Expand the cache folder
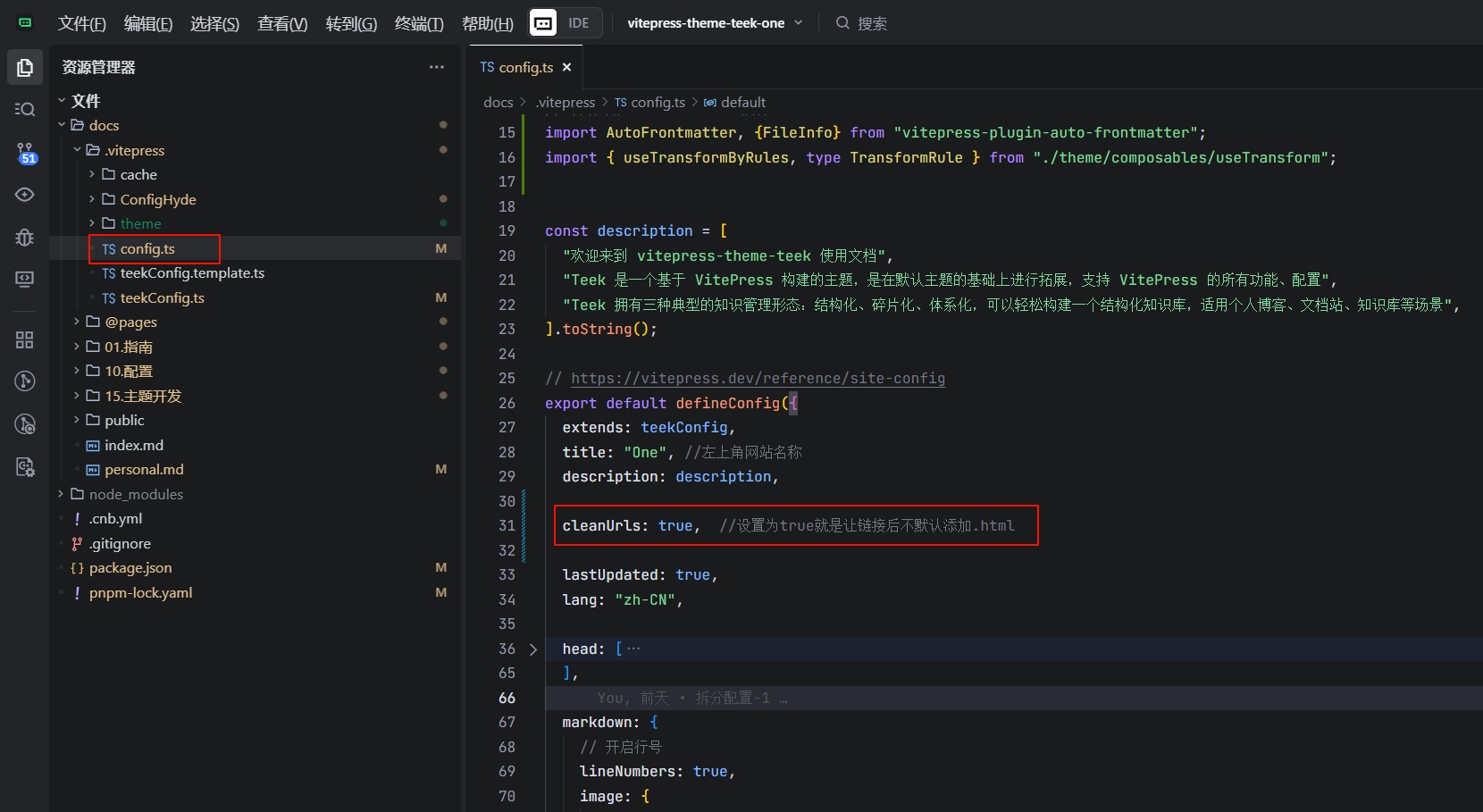This screenshot has height=812, width=1483. coord(138,174)
